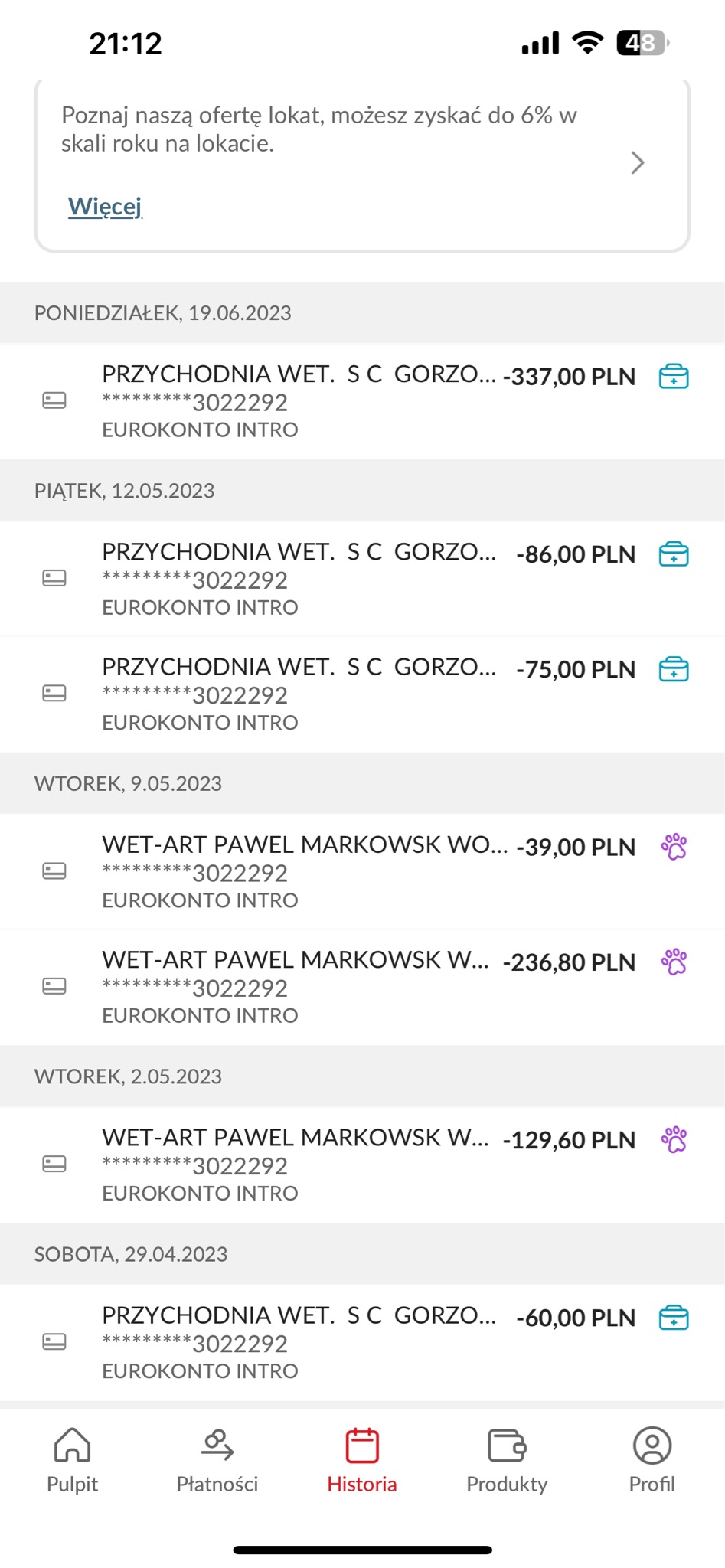
Task: View the -86,00 PLN transaction from 12.05.2023
Action: [x=362, y=579]
